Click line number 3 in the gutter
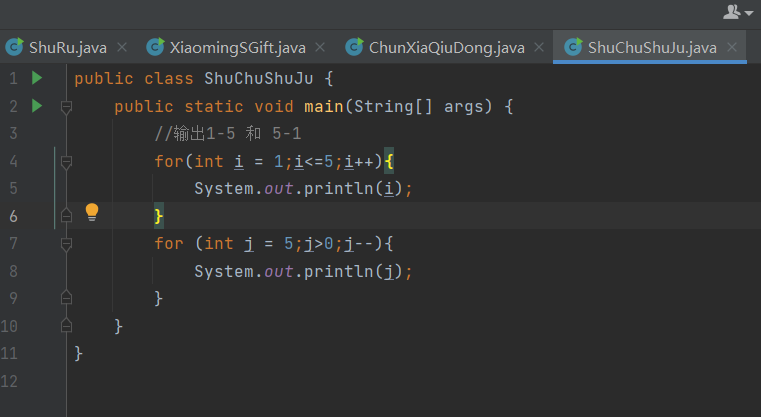This screenshot has width=761, height=417. coord(13,133)
